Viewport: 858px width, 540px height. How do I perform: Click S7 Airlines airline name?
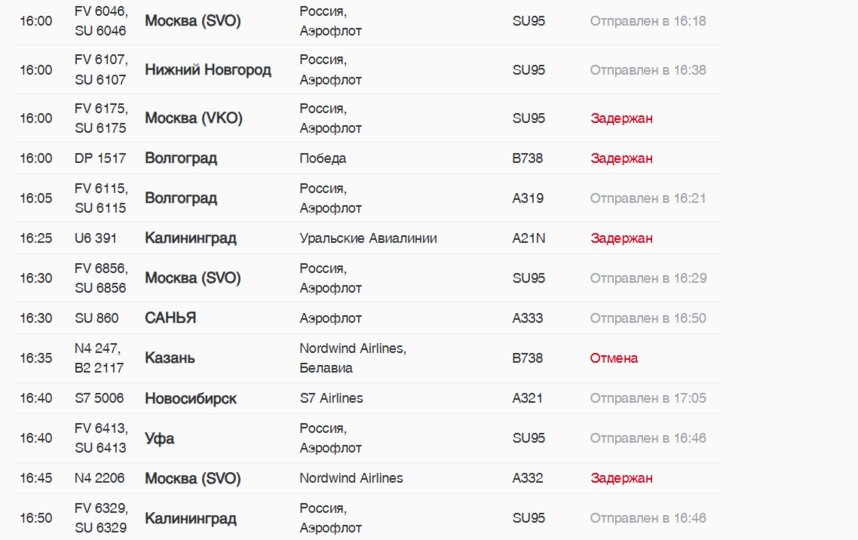(331, 398)
